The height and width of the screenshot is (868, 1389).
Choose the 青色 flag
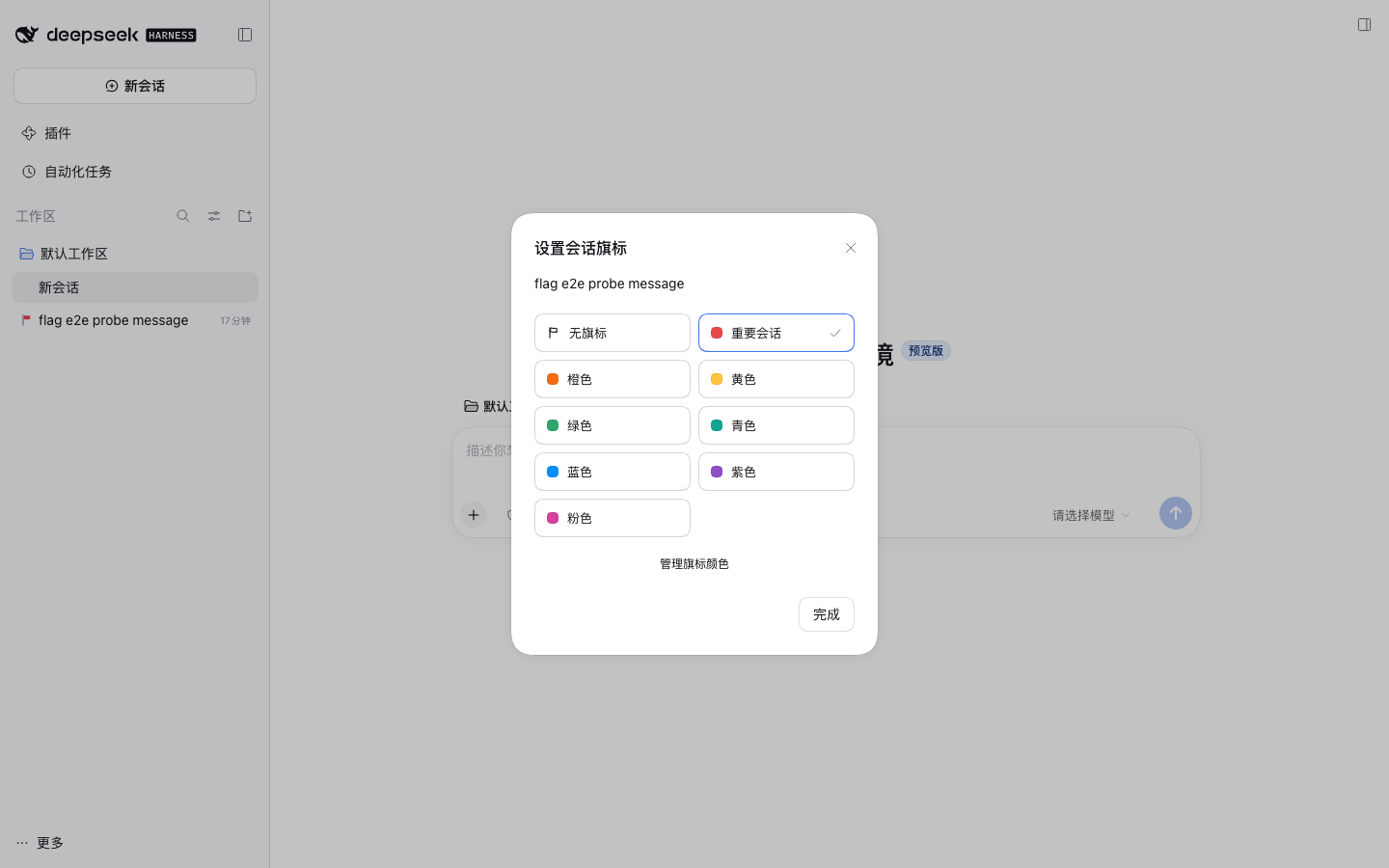coord(776,425)
